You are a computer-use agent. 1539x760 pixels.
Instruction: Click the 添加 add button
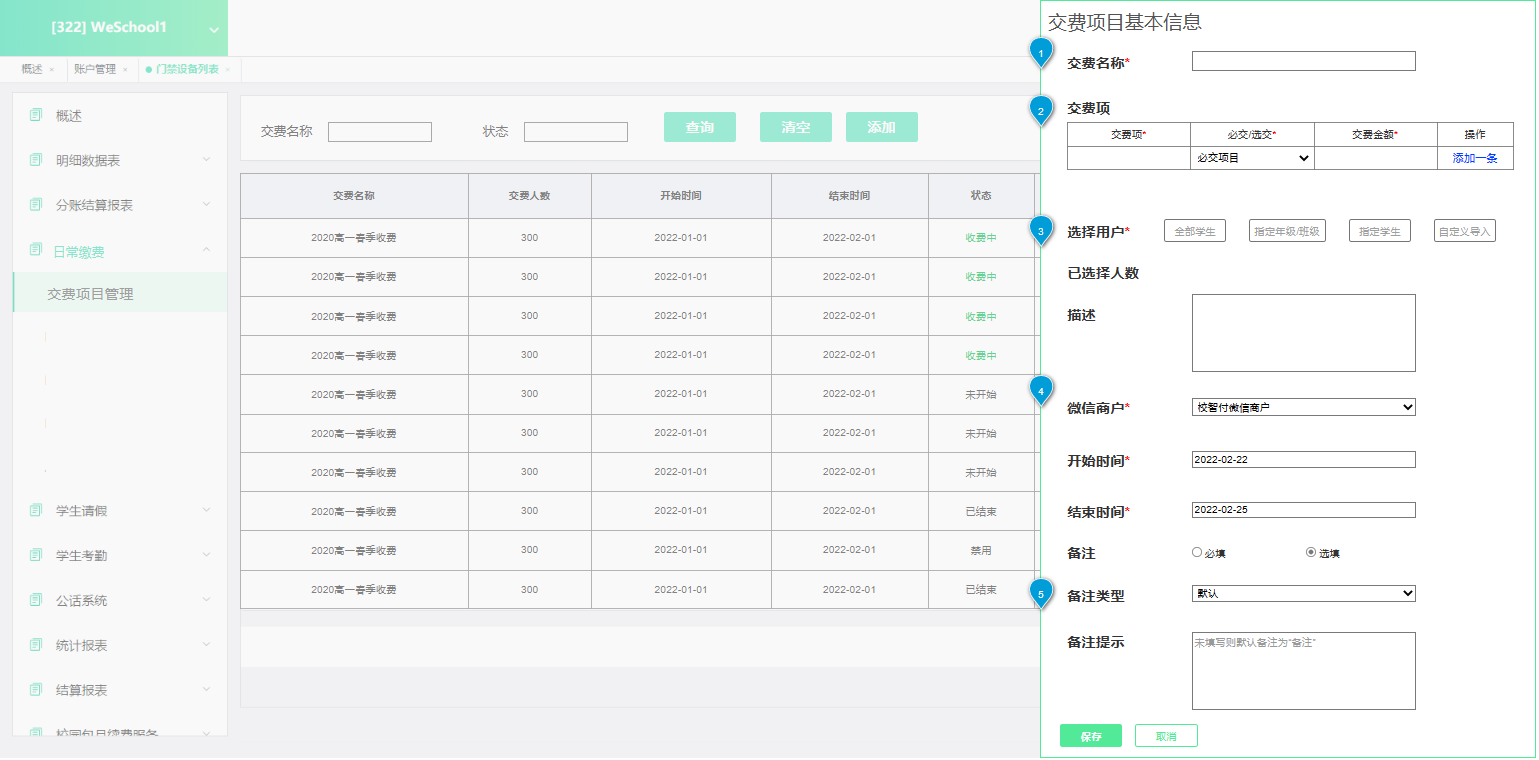click(882, 127)
